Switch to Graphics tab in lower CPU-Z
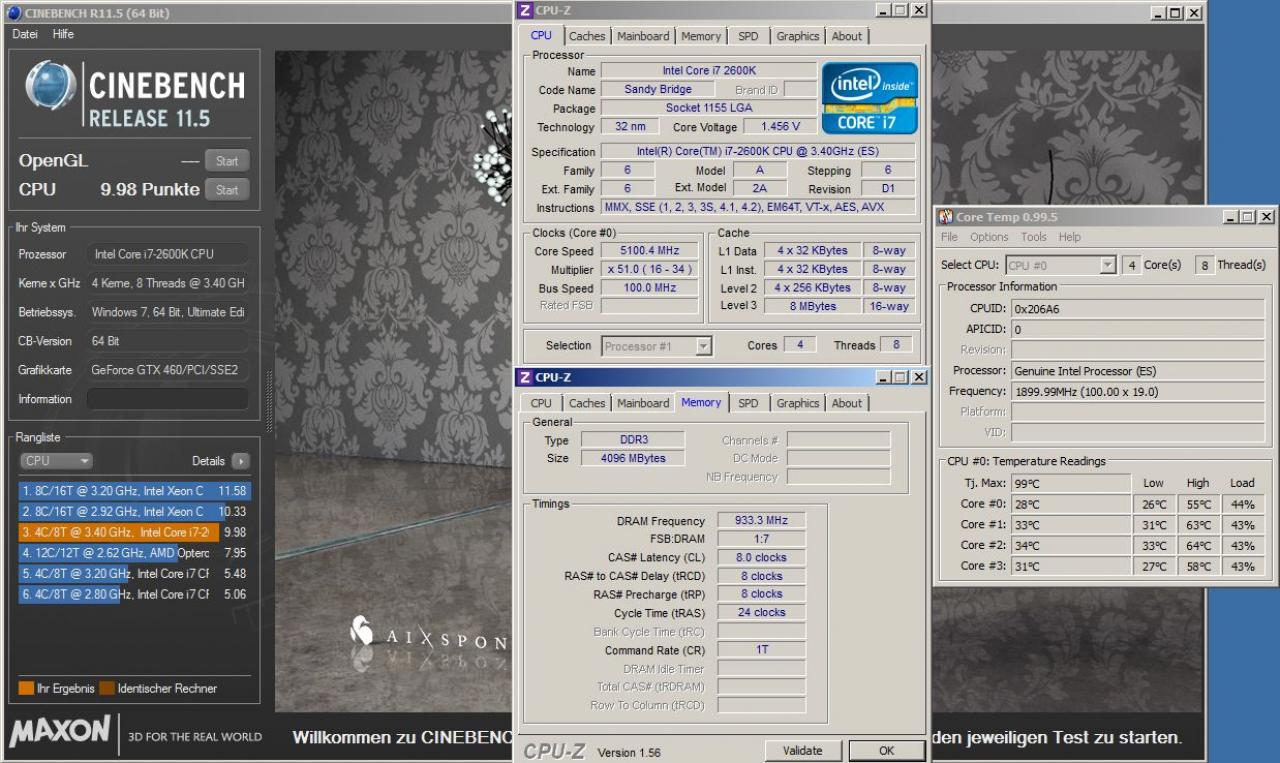1280x763 pixels. tap(798, 403)
